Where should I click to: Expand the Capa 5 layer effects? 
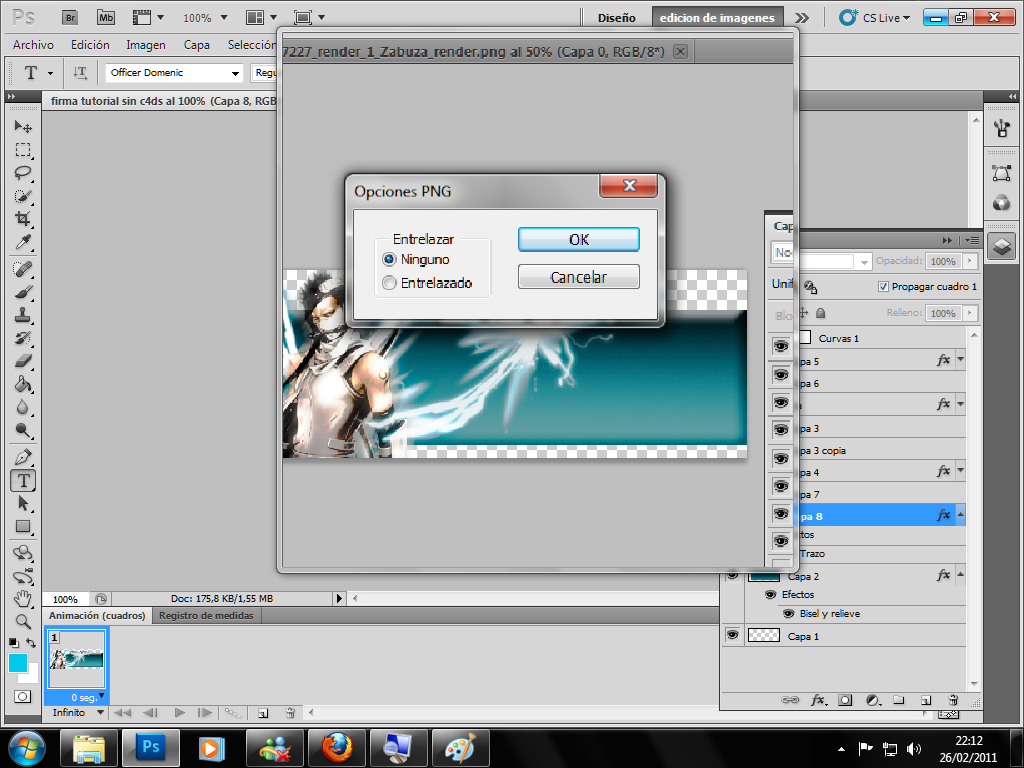(960, 359)
